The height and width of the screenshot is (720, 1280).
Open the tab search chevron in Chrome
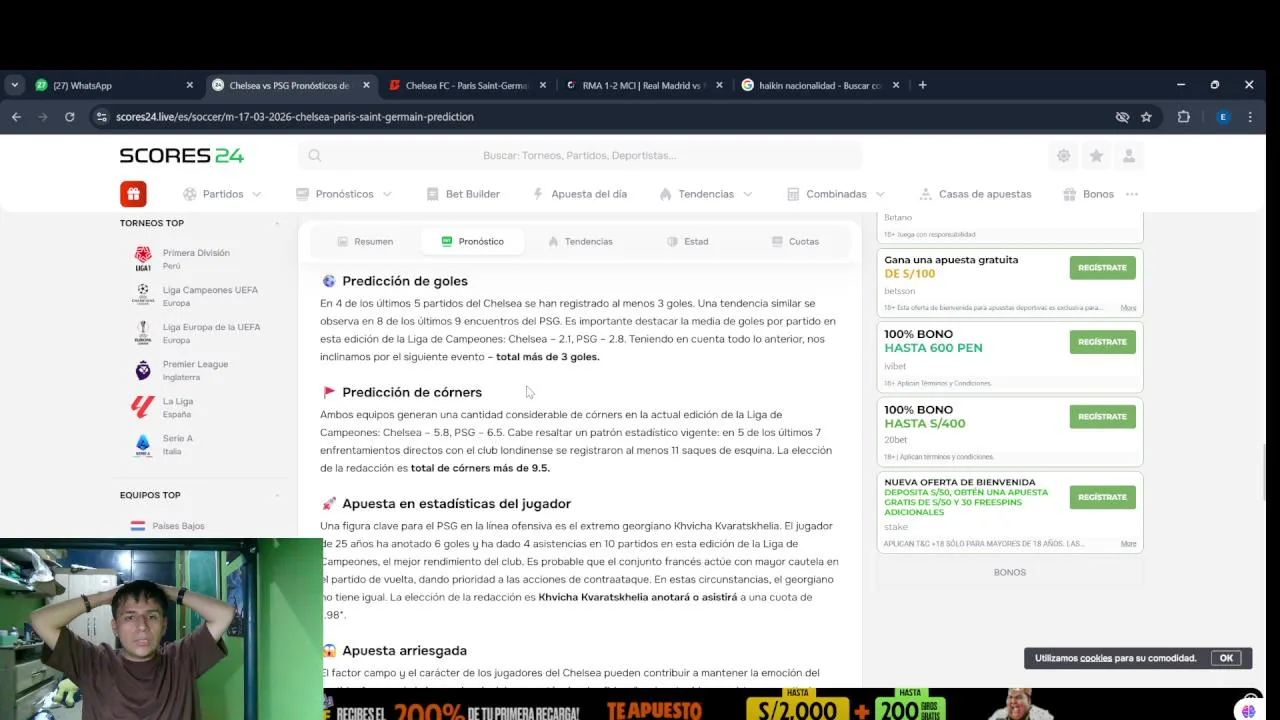[14, 85]
